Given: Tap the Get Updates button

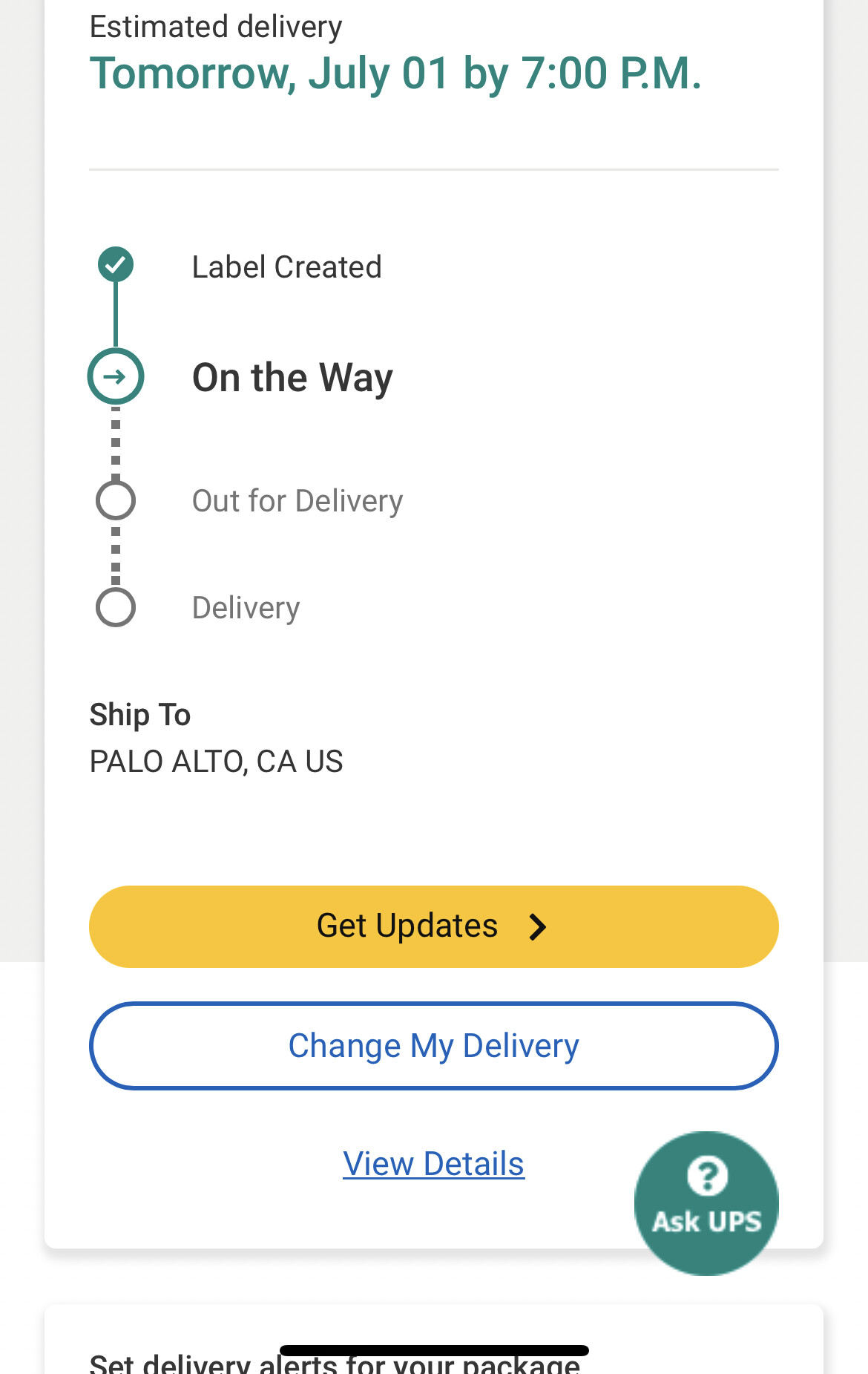Looking at the screenshot, I should coord(434,926).
